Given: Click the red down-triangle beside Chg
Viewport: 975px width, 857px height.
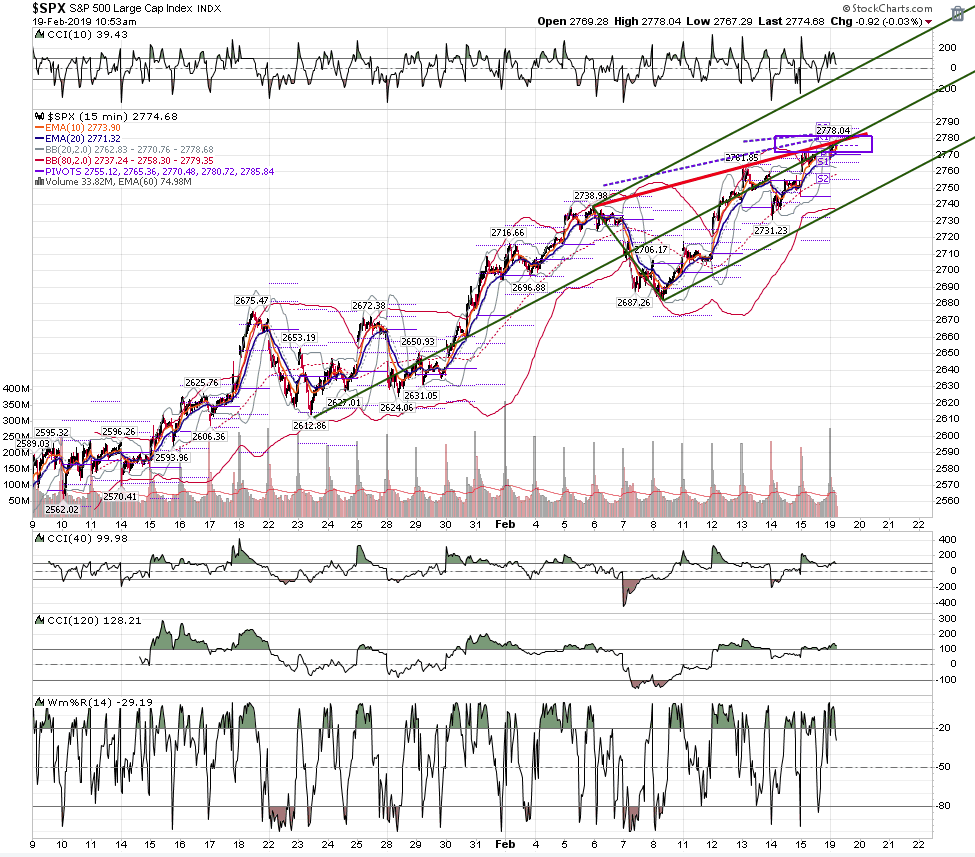Looking at the screenshot, I should [x=928, y=22].
